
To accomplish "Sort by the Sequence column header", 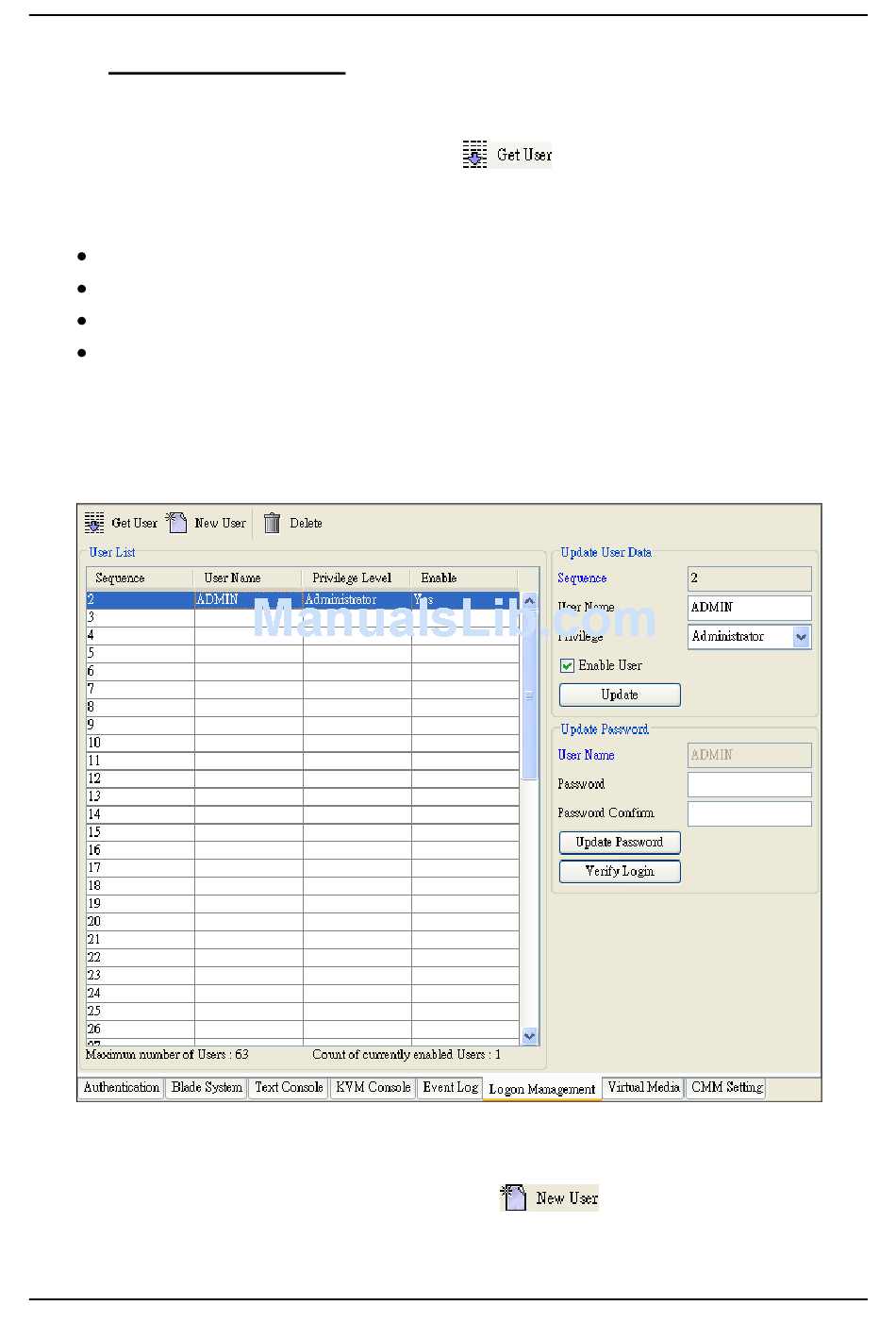I will click(x=140, y=577).
